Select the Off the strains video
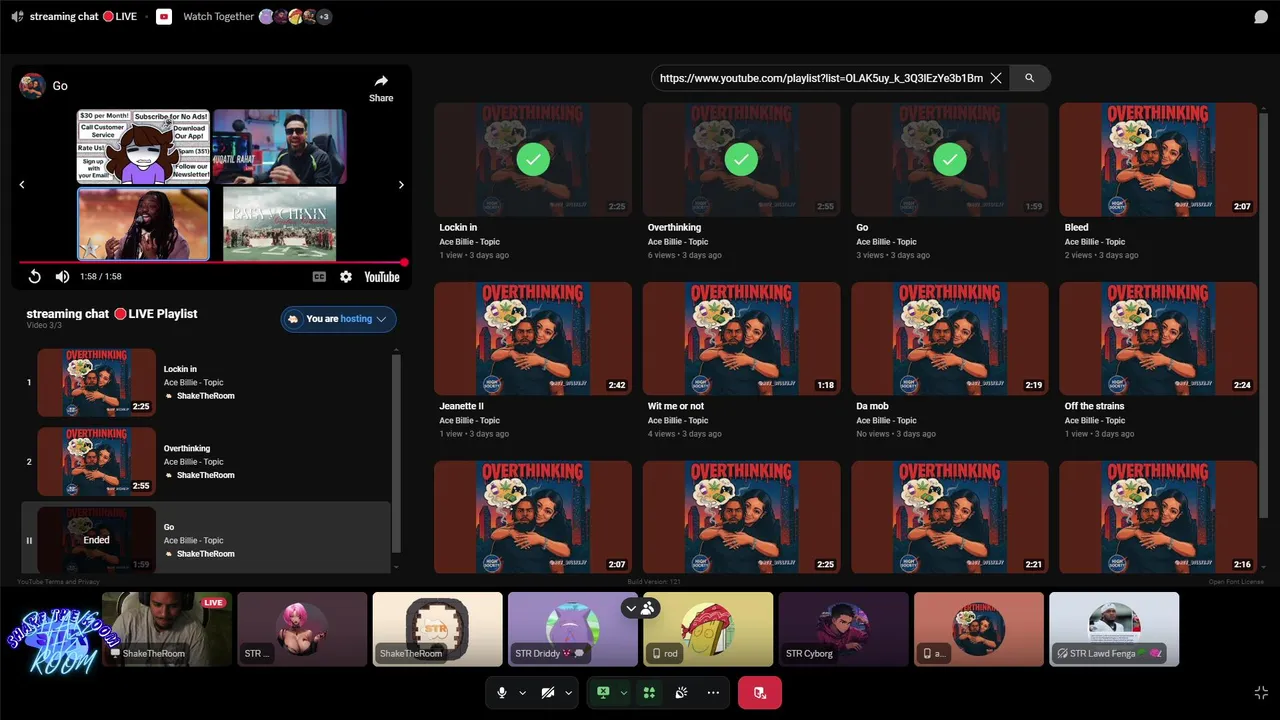1280x720 pixels. tap(1158, 338)
